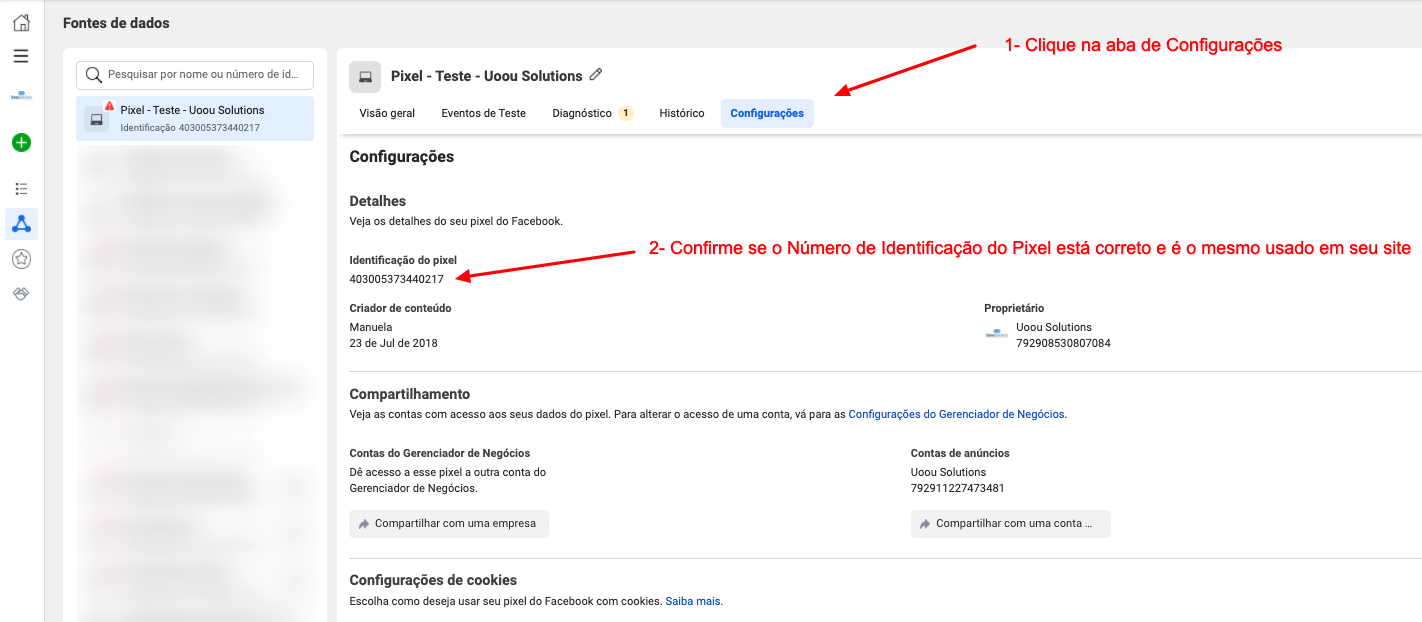This screenshot has height=622, width=1422.
Task: Edit pixel name with pencil icon
Action: 596,74
